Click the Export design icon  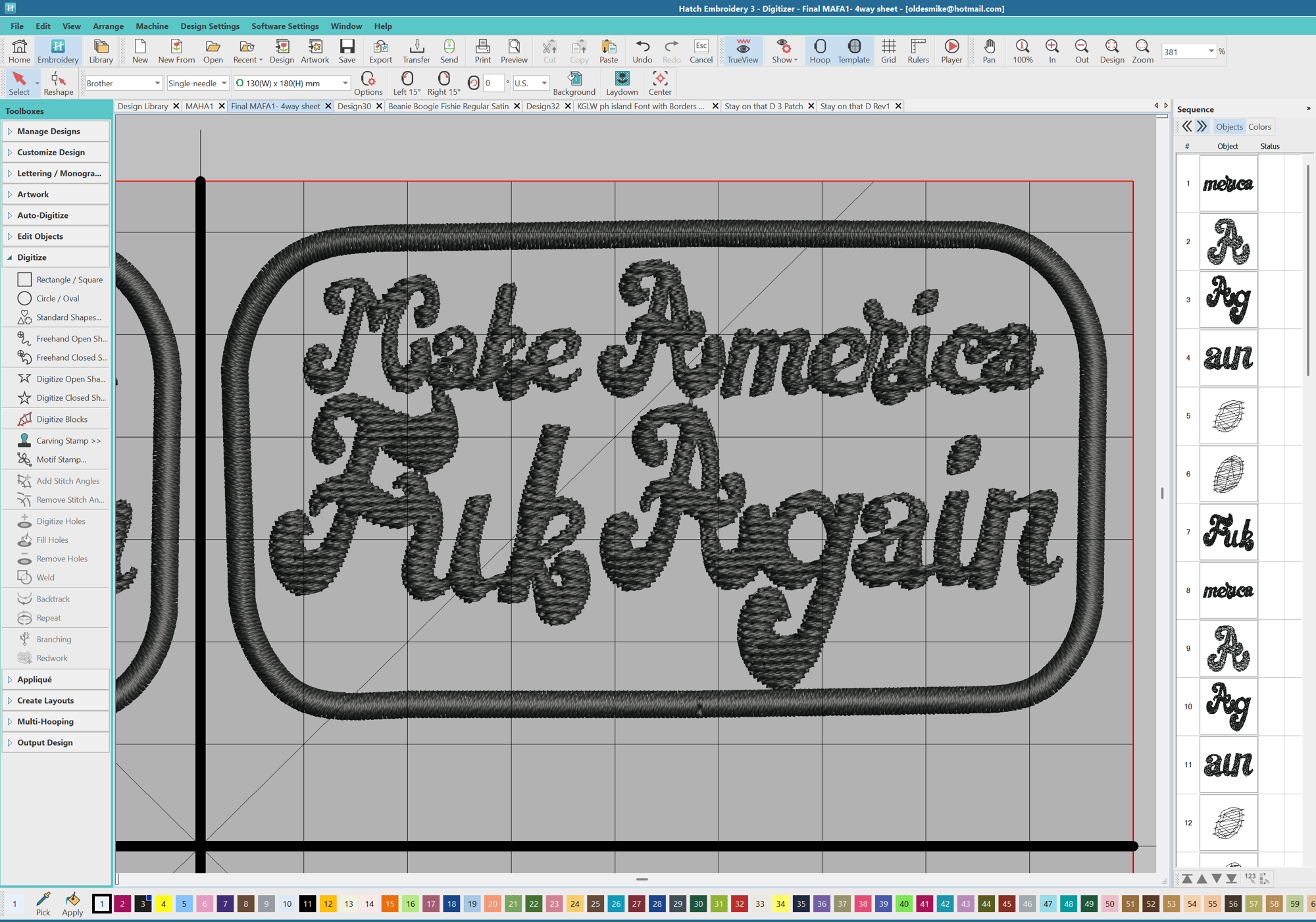click(x=380, y=51)
